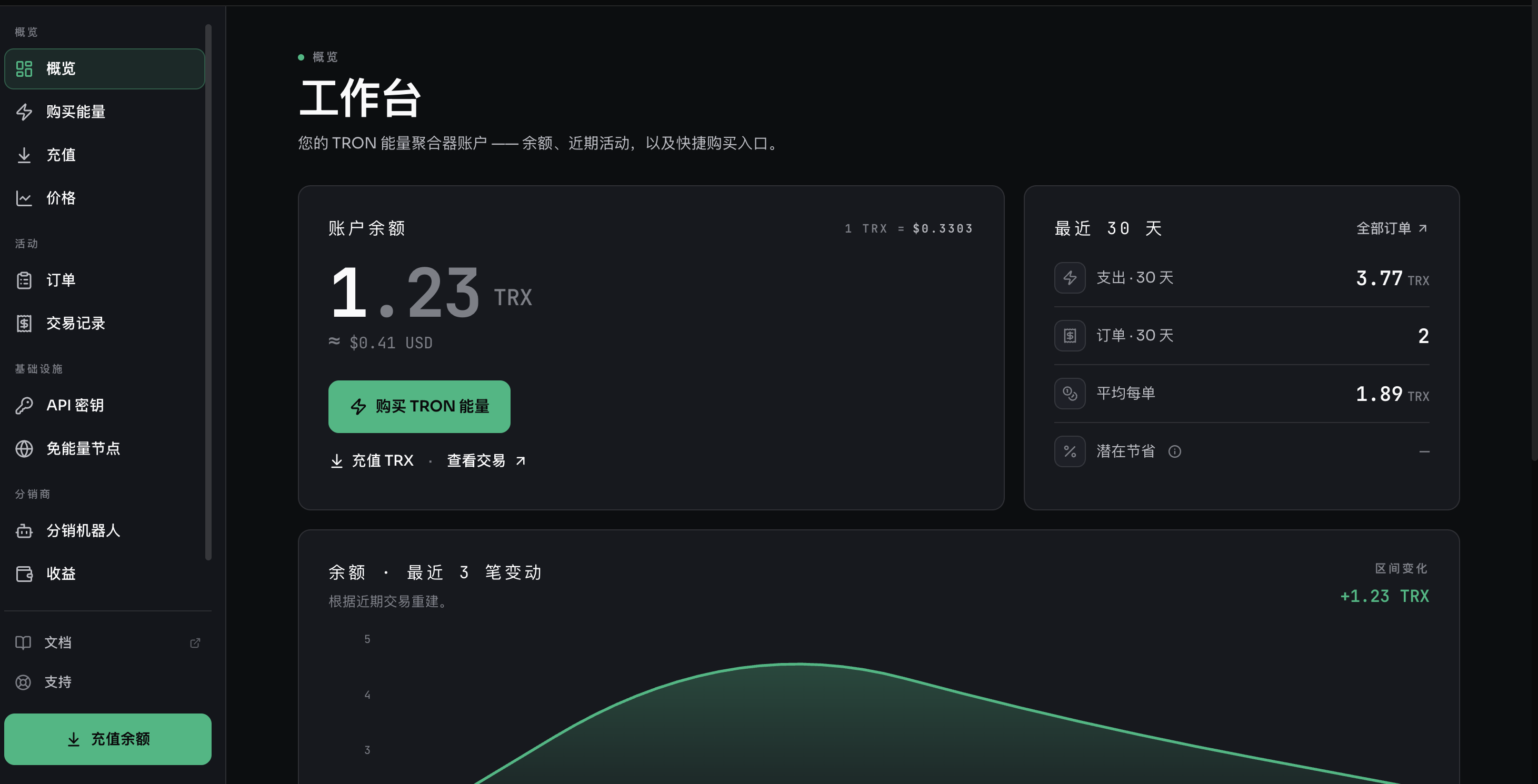This screenshot has width=1538, height=784.
Task: Click the sidebar vertical scrollbar
Action: click(x=208, y=293)
